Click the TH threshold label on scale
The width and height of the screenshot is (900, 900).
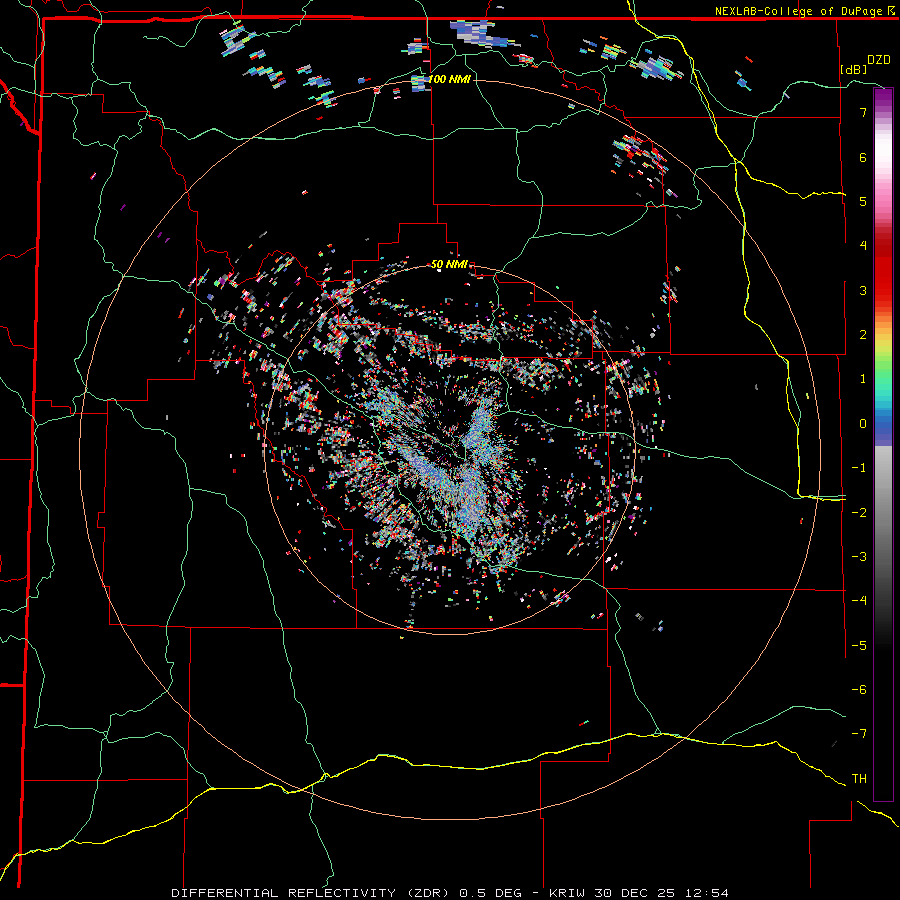tap(859, 778)
